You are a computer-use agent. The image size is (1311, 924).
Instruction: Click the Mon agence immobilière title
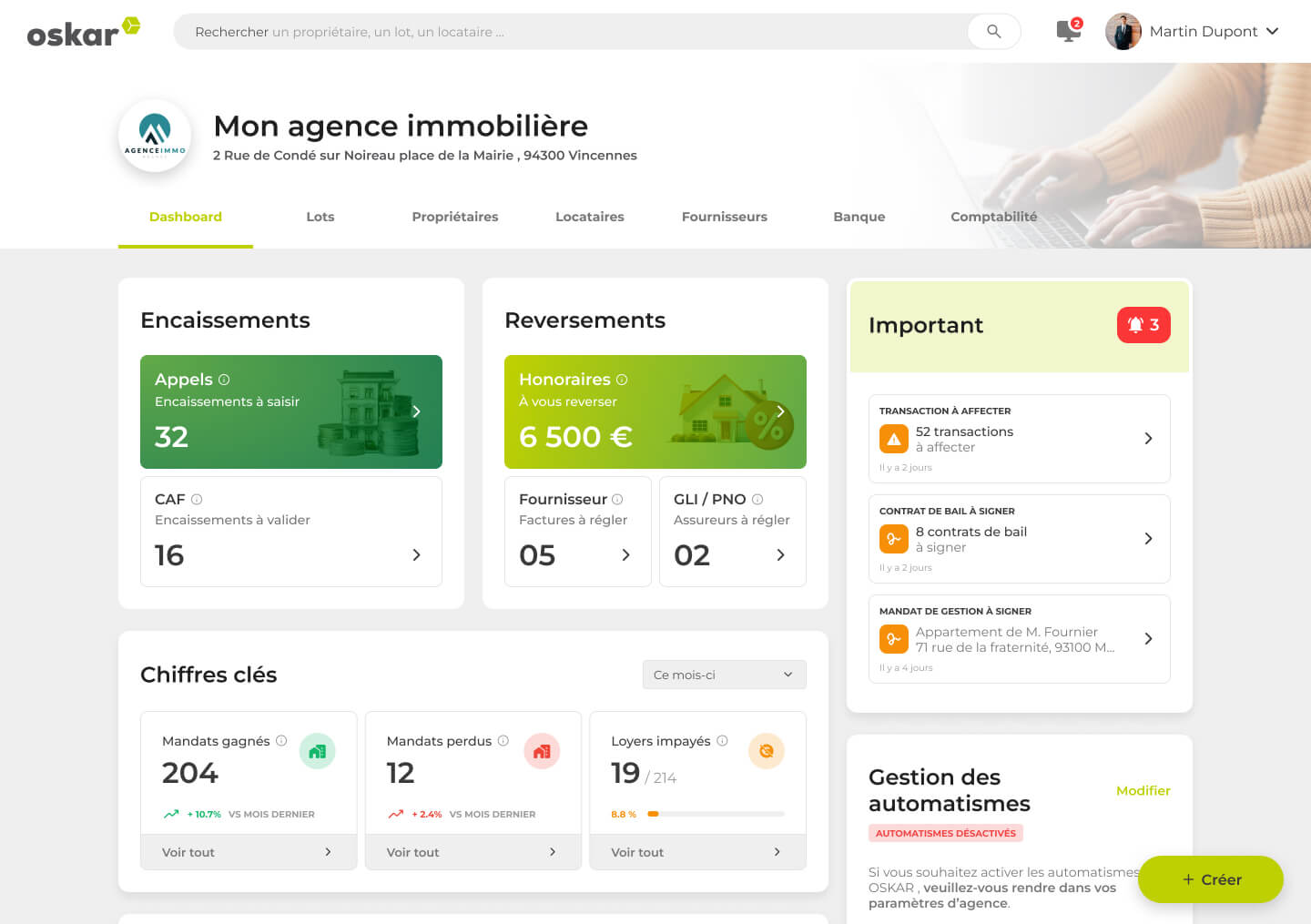pyautogui.click(x=401, y=126)
